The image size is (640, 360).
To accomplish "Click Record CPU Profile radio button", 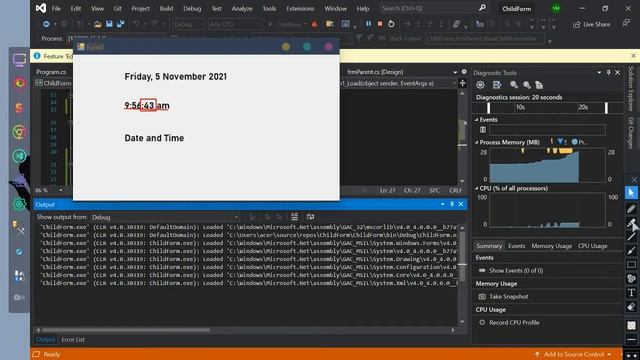I will point(482,322).
